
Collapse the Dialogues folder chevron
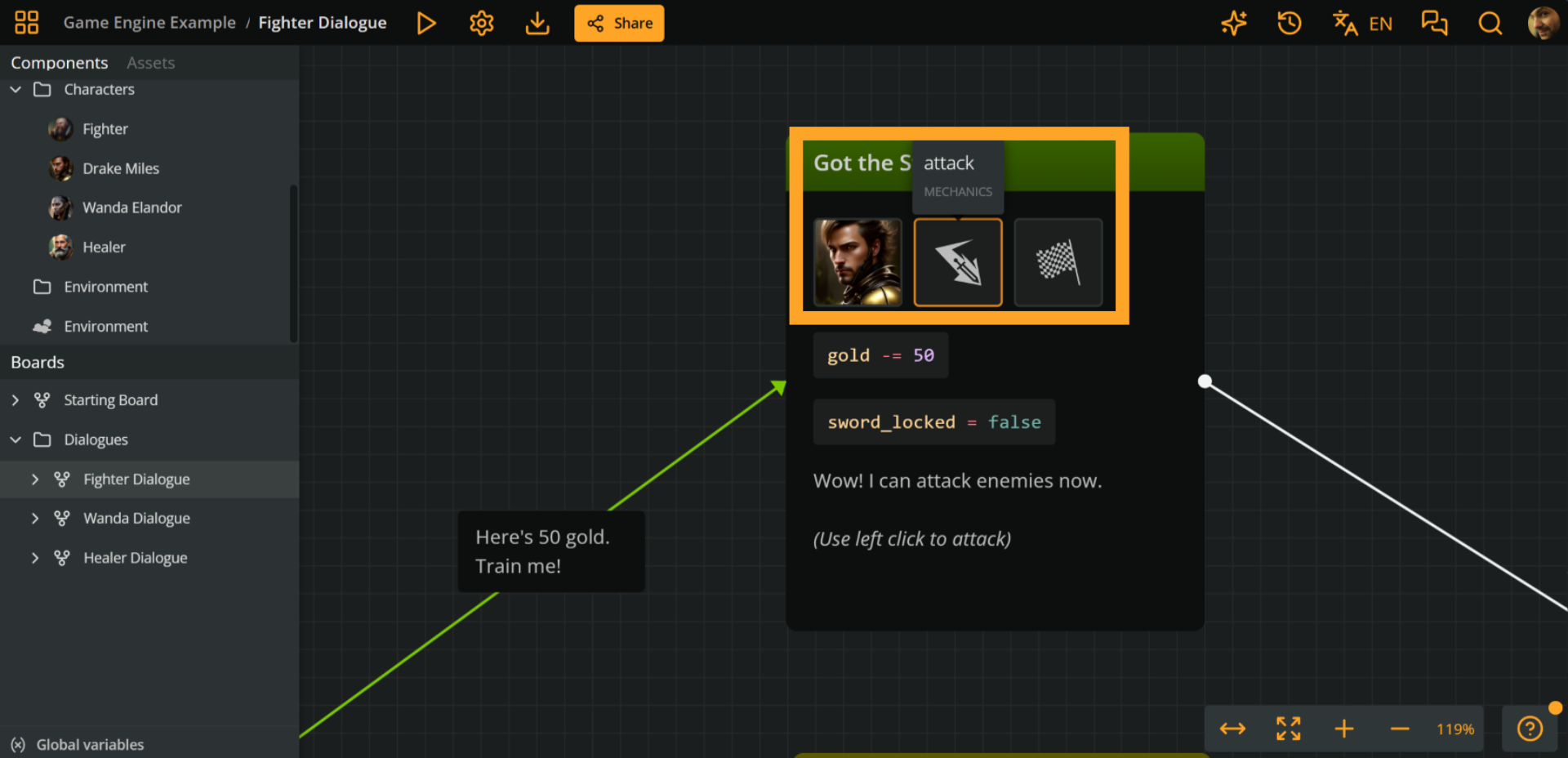click(16, 439)
